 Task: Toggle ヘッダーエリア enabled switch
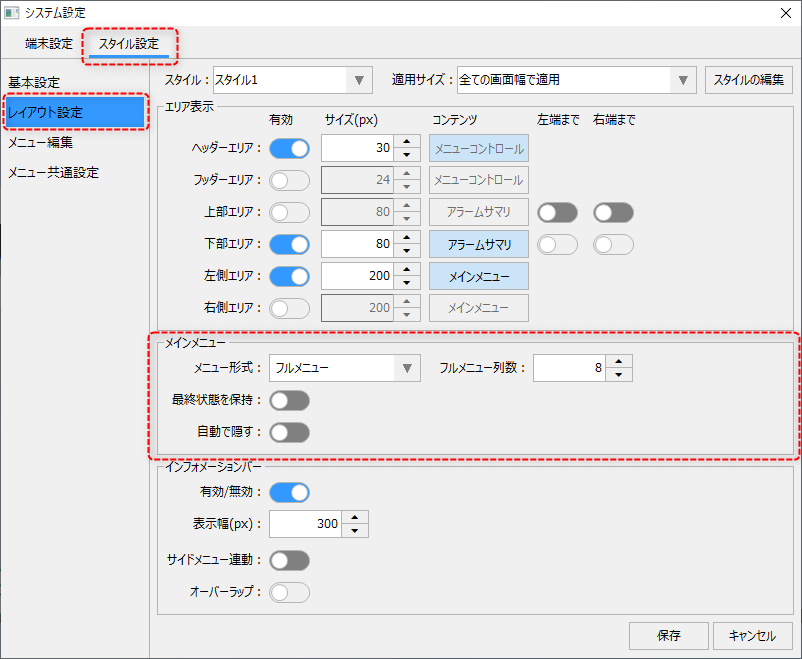(x=289, y=149)
